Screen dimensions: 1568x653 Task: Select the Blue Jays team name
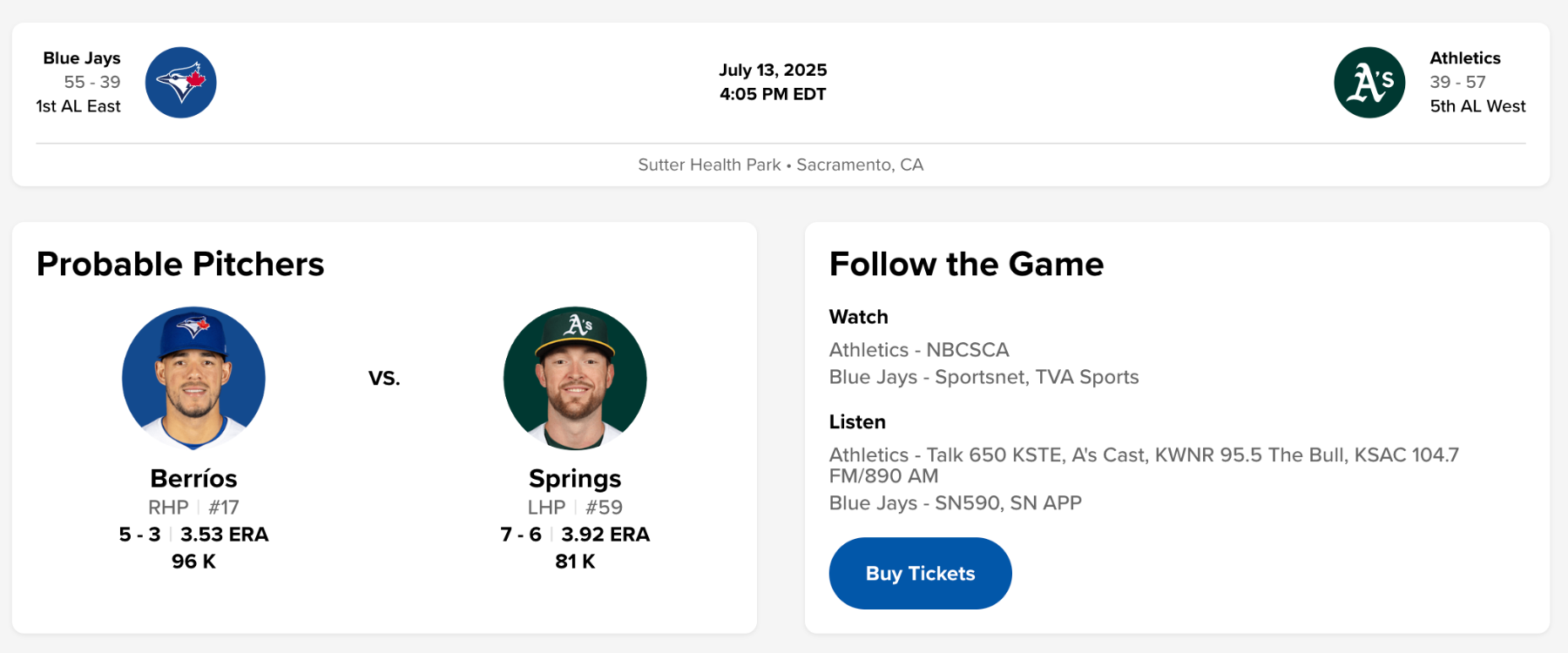tap(82, 58)
